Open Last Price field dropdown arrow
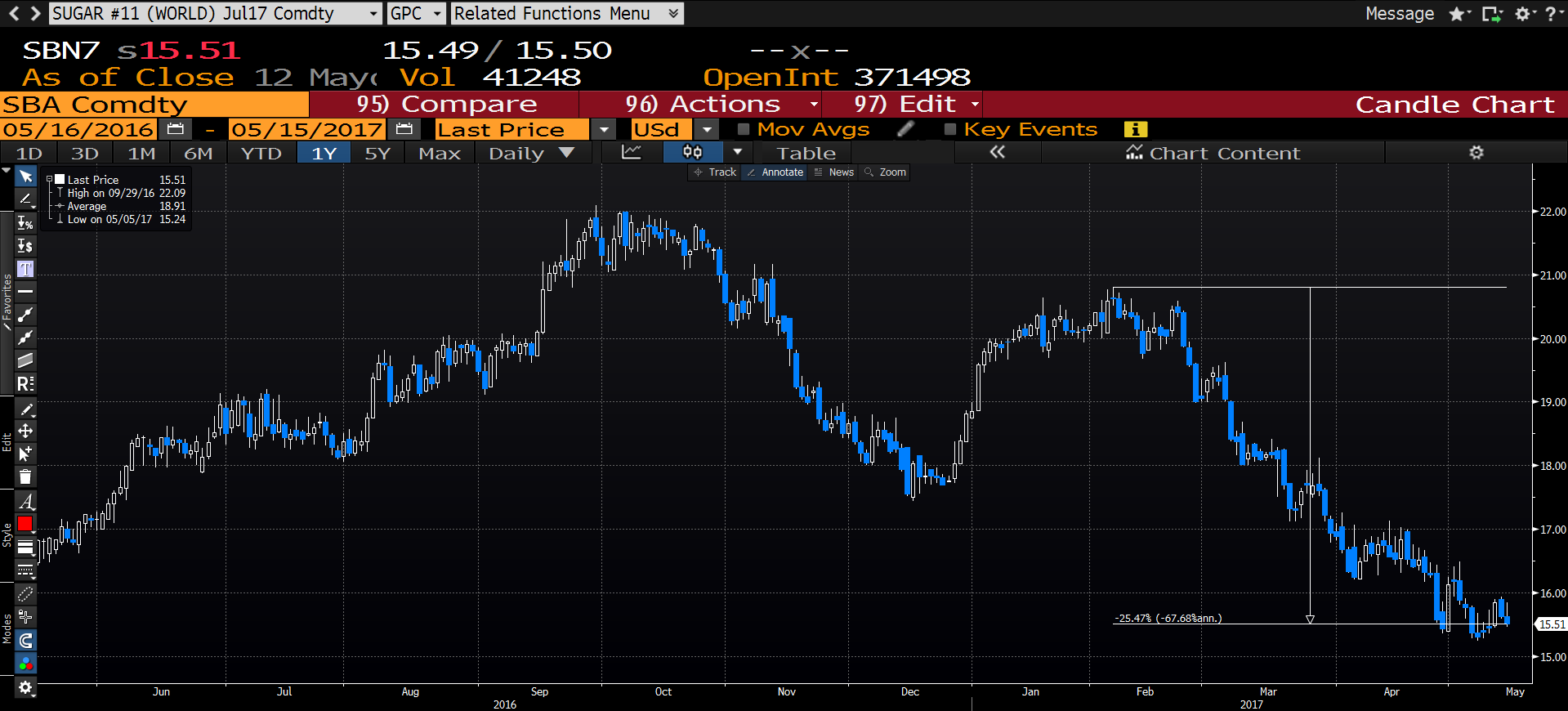 click(x=604, y=129)
